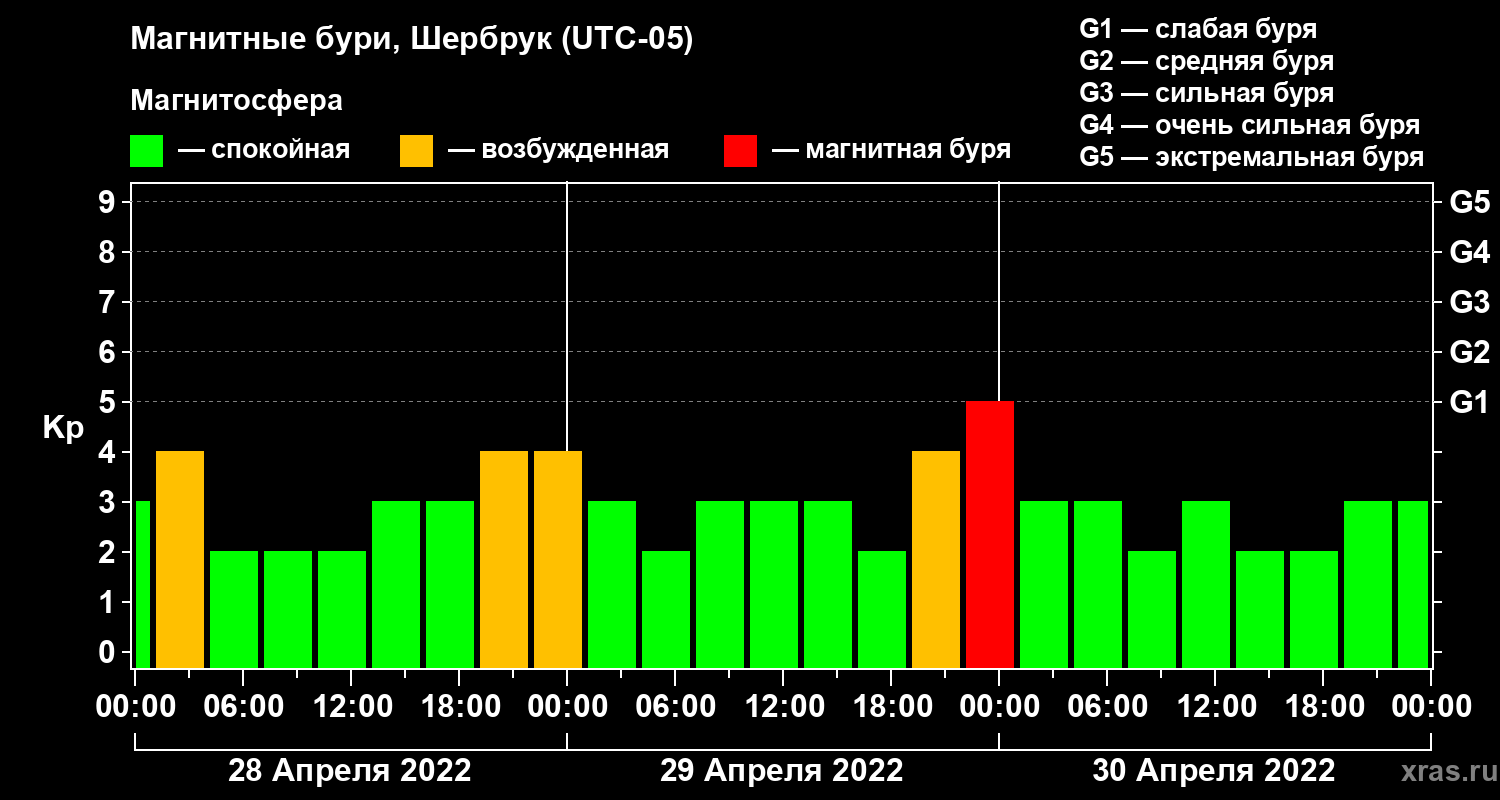Screen dimensions: 1500x800
Task: Click the '12:00' time label under 29 April
Action: coord(783,707)
